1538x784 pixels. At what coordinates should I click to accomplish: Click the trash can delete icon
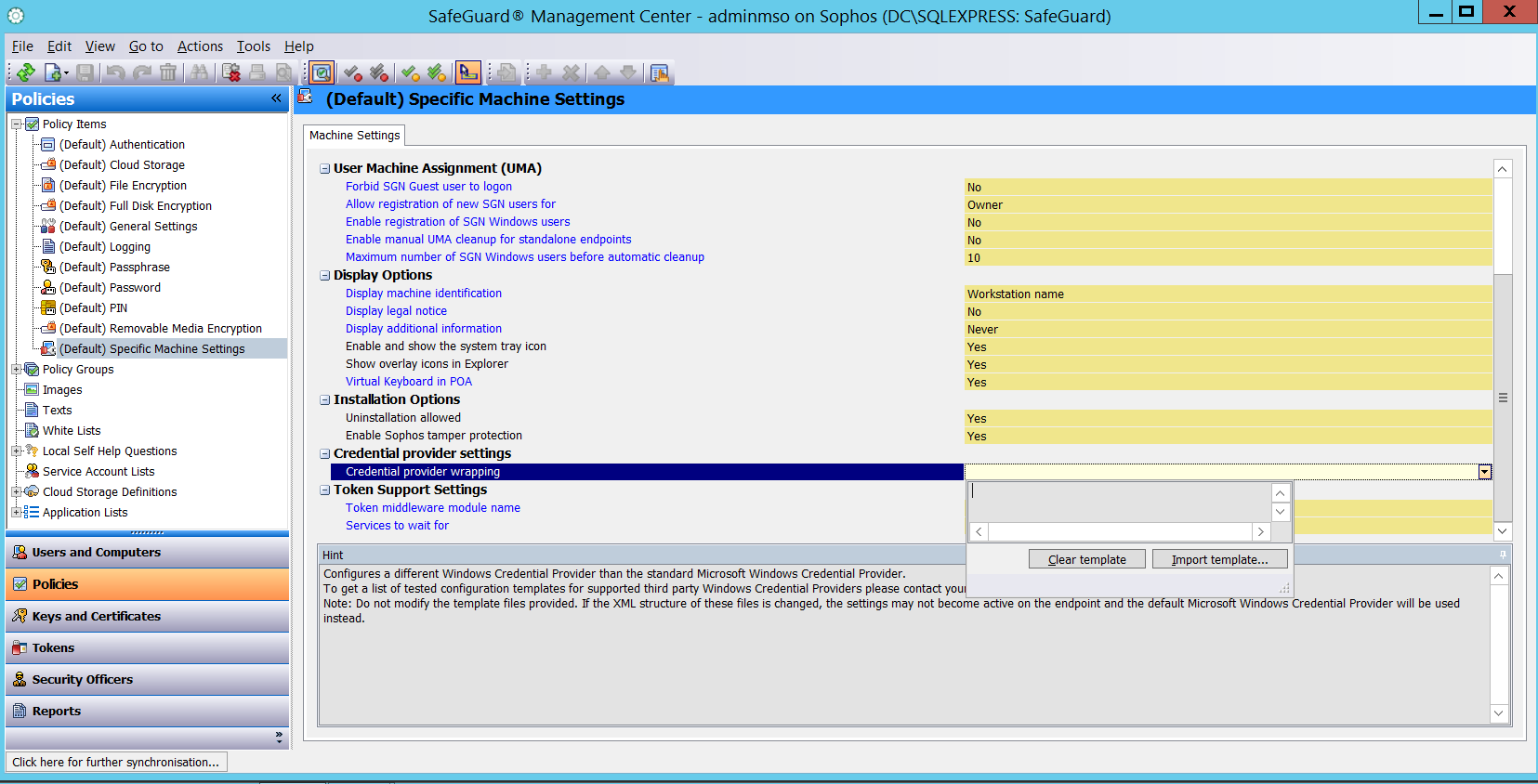point(168,72)
